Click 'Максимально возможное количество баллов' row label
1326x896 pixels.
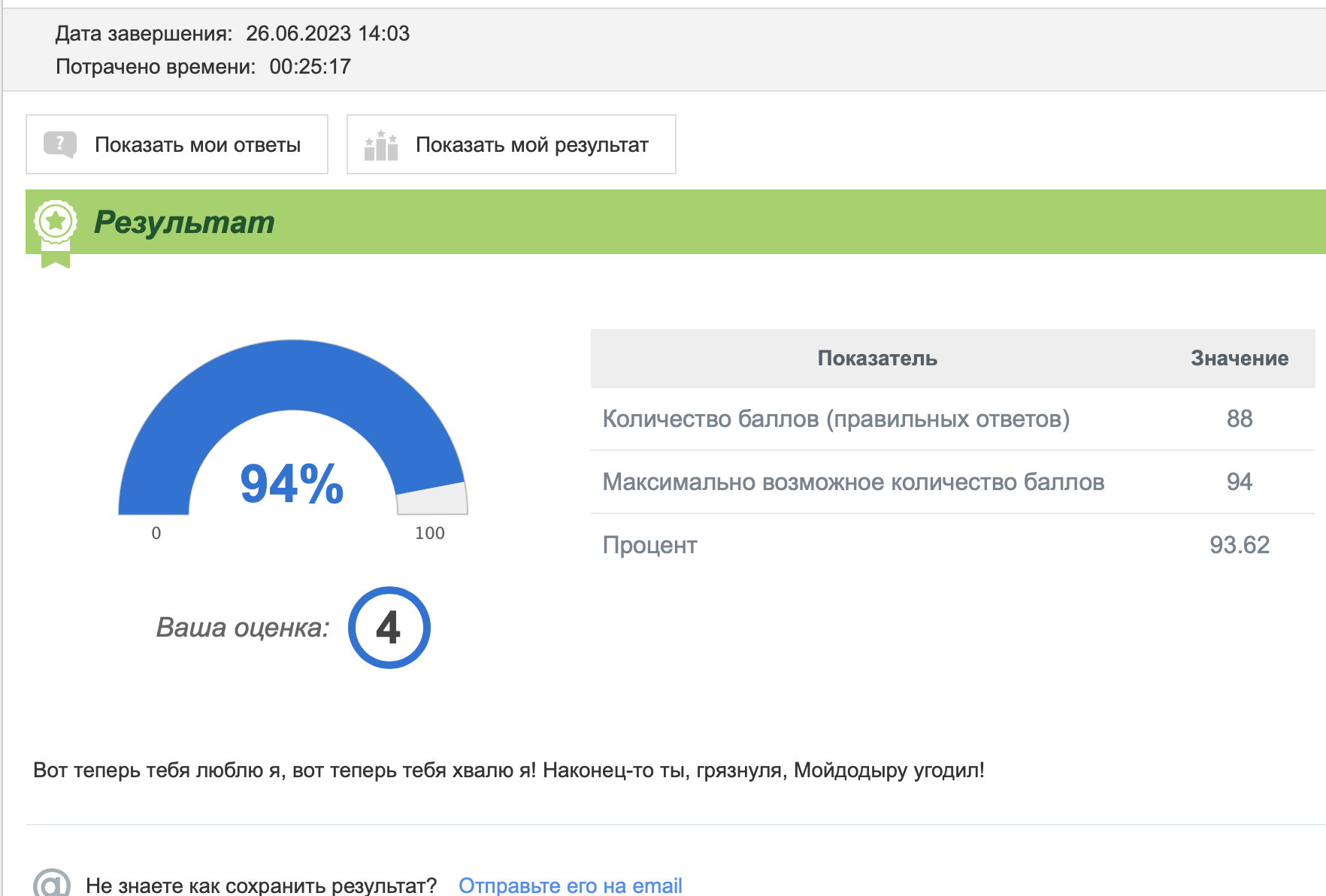click(x=853, y=482)
